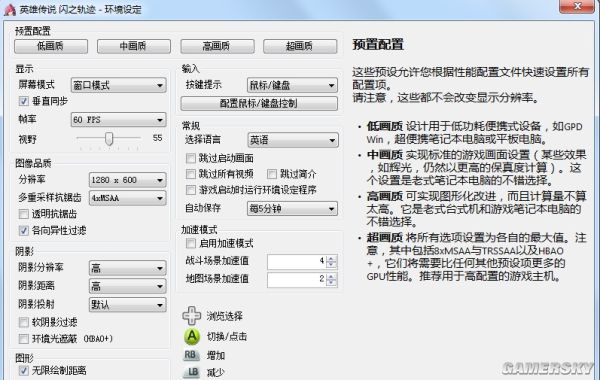Click the 战斗场景加速值 input field
Screen dimensions: 600x380
point(297,262)
